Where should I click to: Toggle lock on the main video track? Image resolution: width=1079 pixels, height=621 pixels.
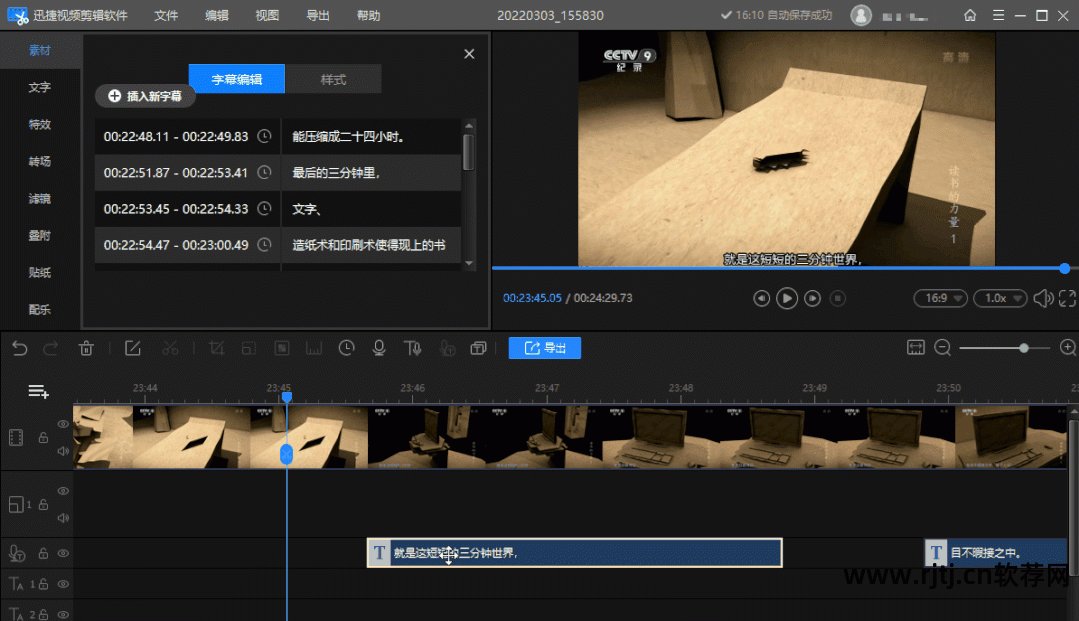(43, 437)
